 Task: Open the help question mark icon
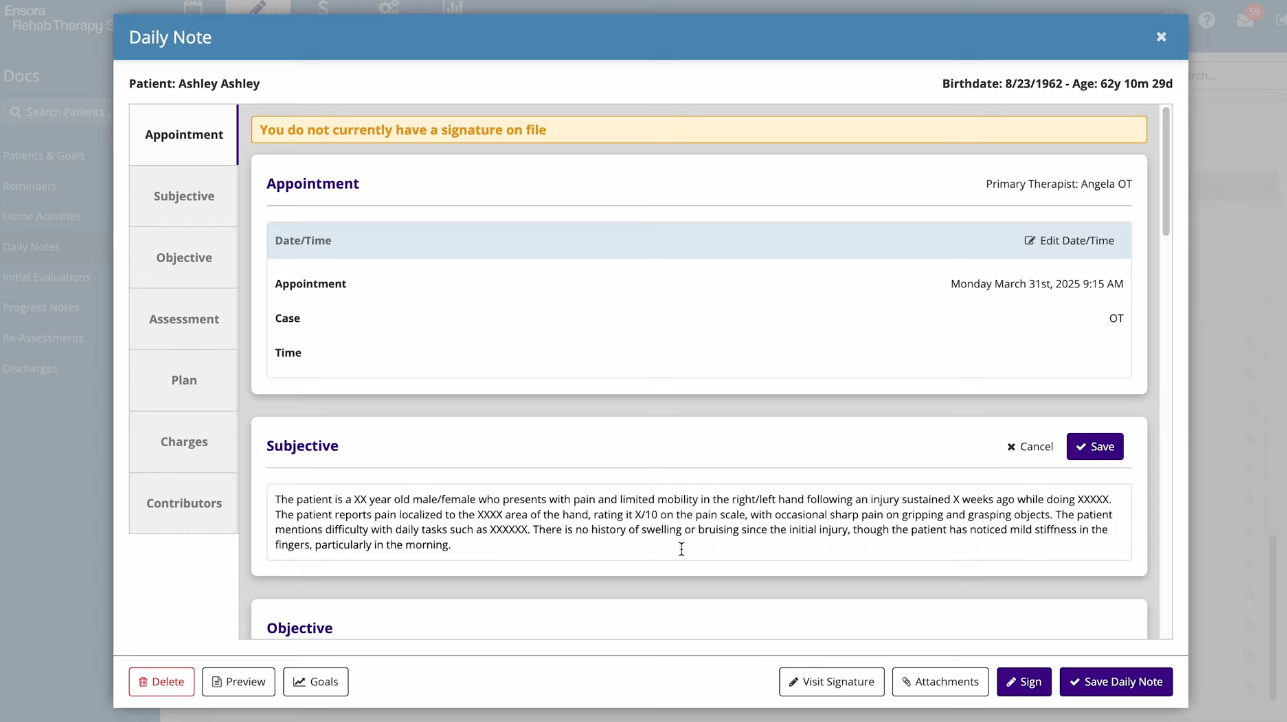point(1207,20)
